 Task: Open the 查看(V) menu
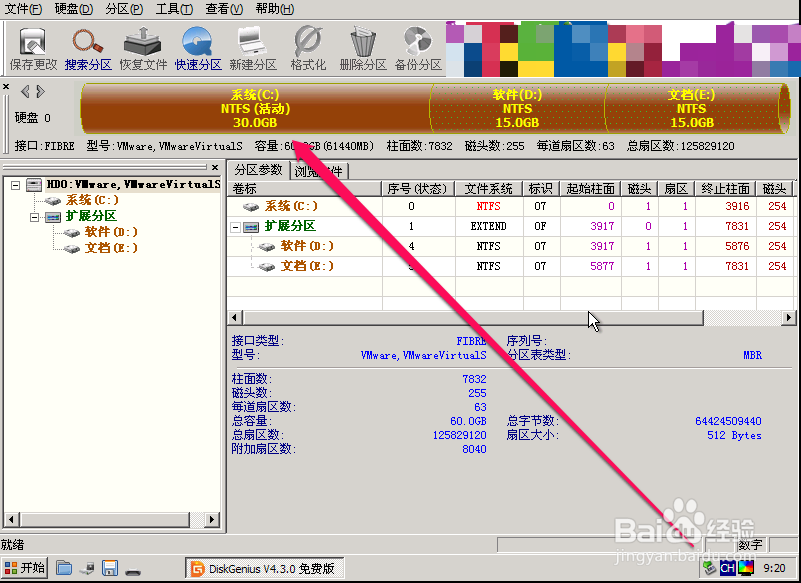[224, 9]
